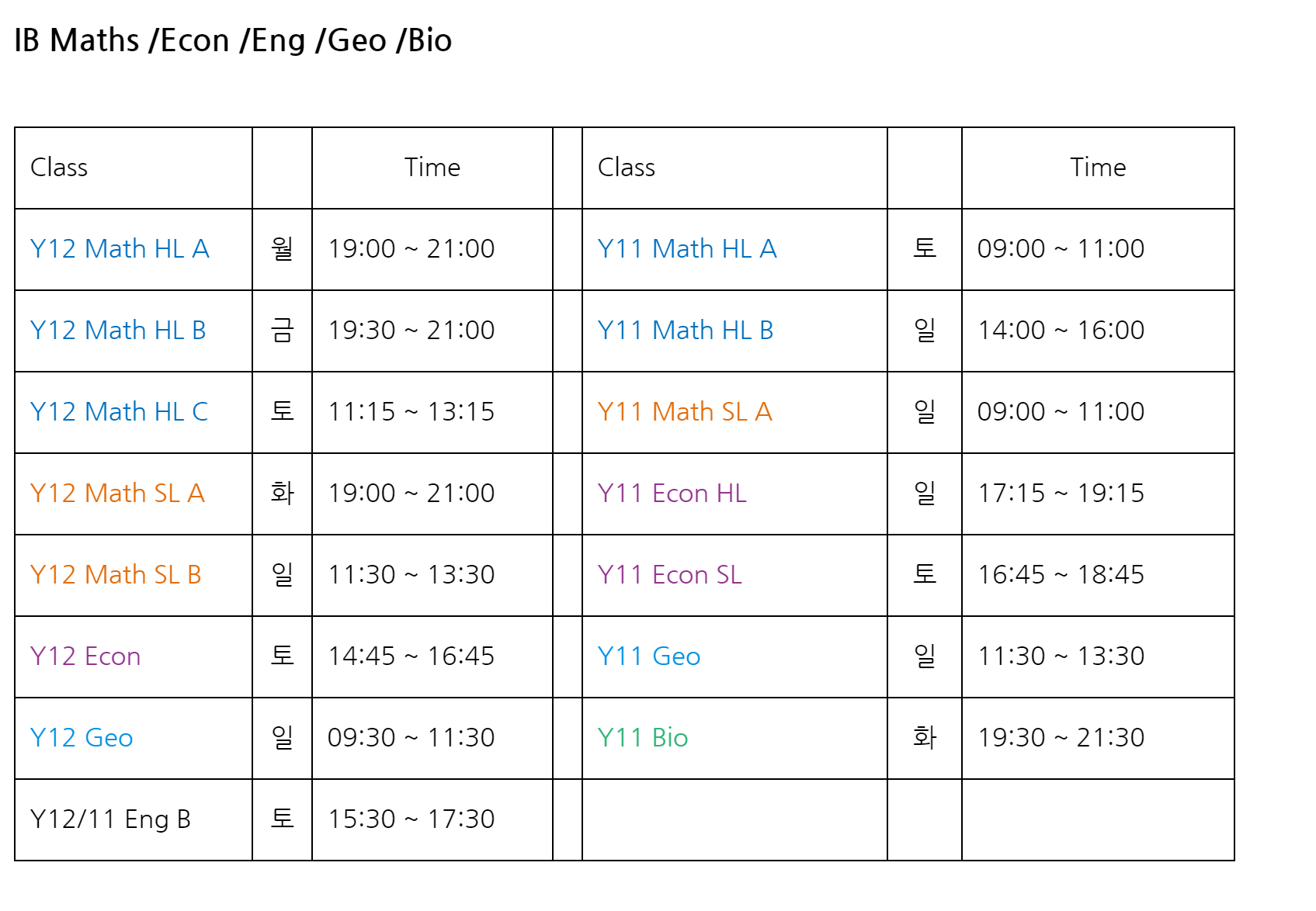Open the Y12 Econ class entry
1316x911 pixels.
pyautogui.click(x=85, y=656)
